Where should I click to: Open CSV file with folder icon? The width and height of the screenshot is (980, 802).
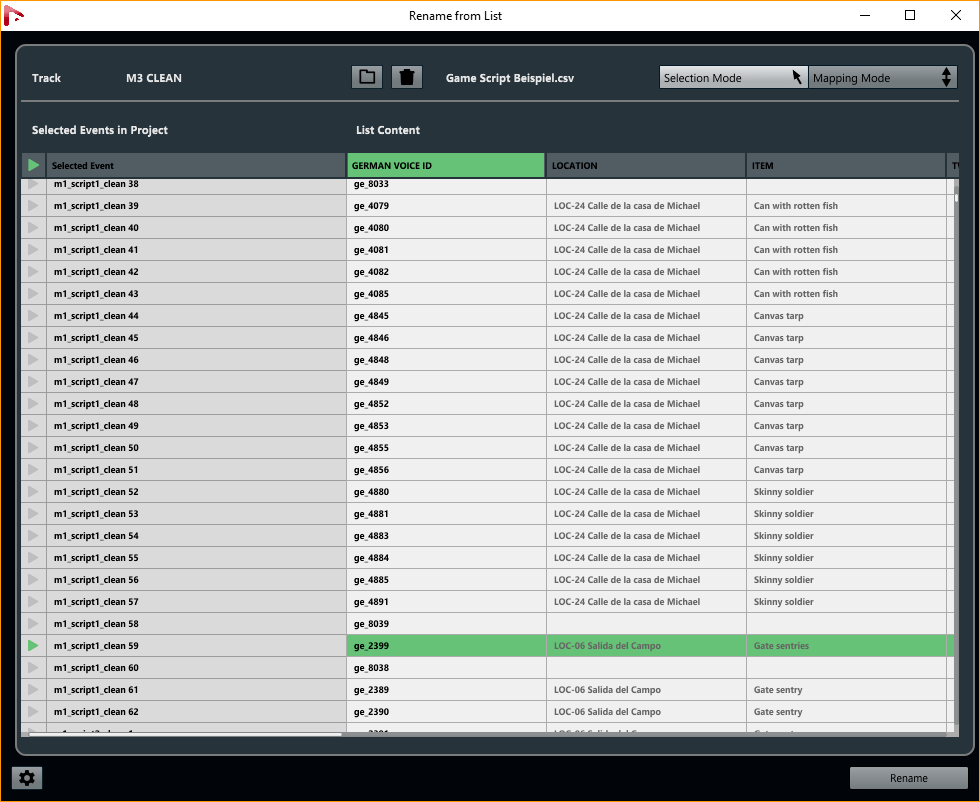pyautogui.click(x=367, y=78)
